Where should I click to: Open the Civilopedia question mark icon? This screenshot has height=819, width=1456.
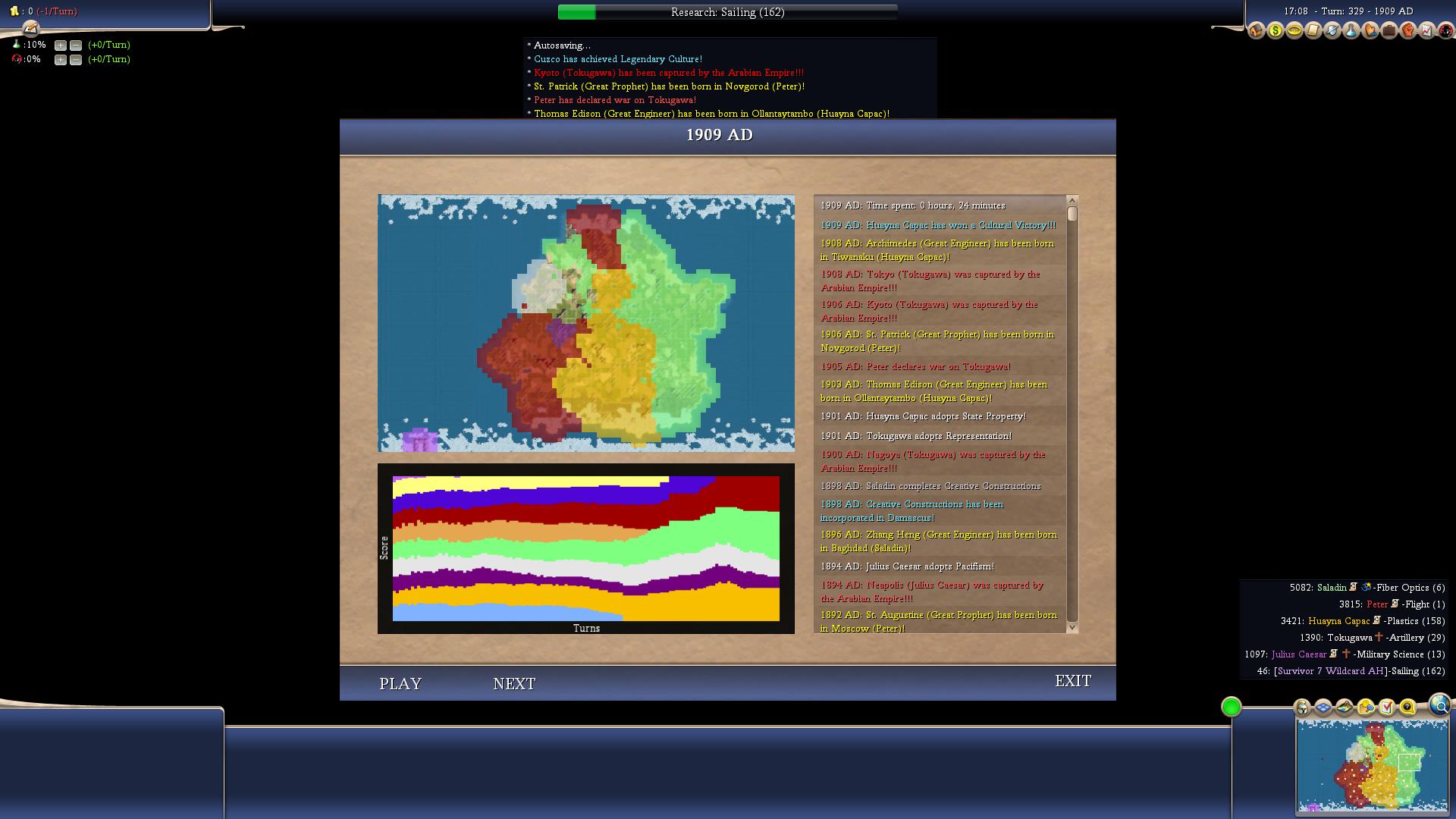1407,708
